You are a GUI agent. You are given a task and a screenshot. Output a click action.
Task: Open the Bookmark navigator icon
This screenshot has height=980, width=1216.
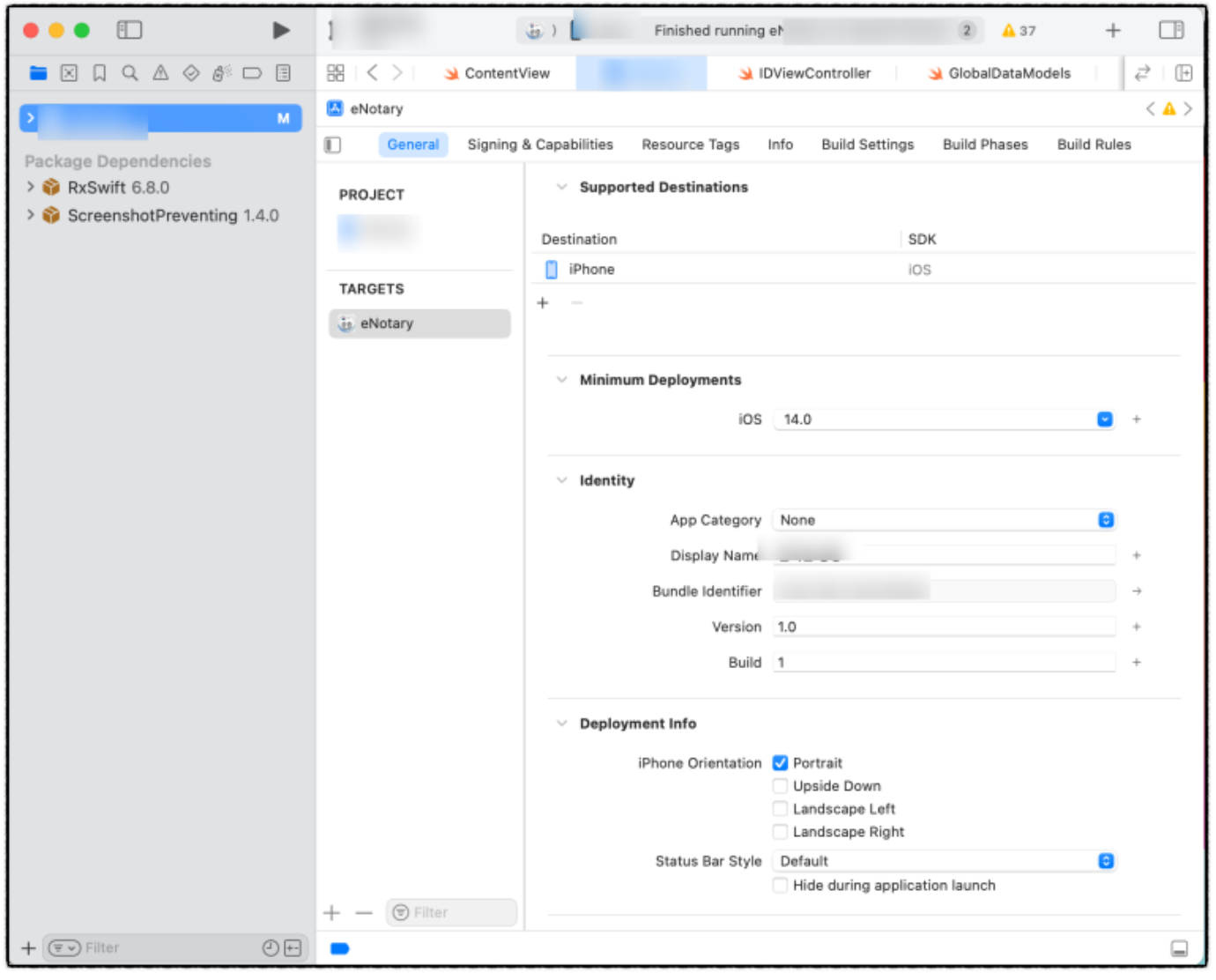(x=100, y=73)
